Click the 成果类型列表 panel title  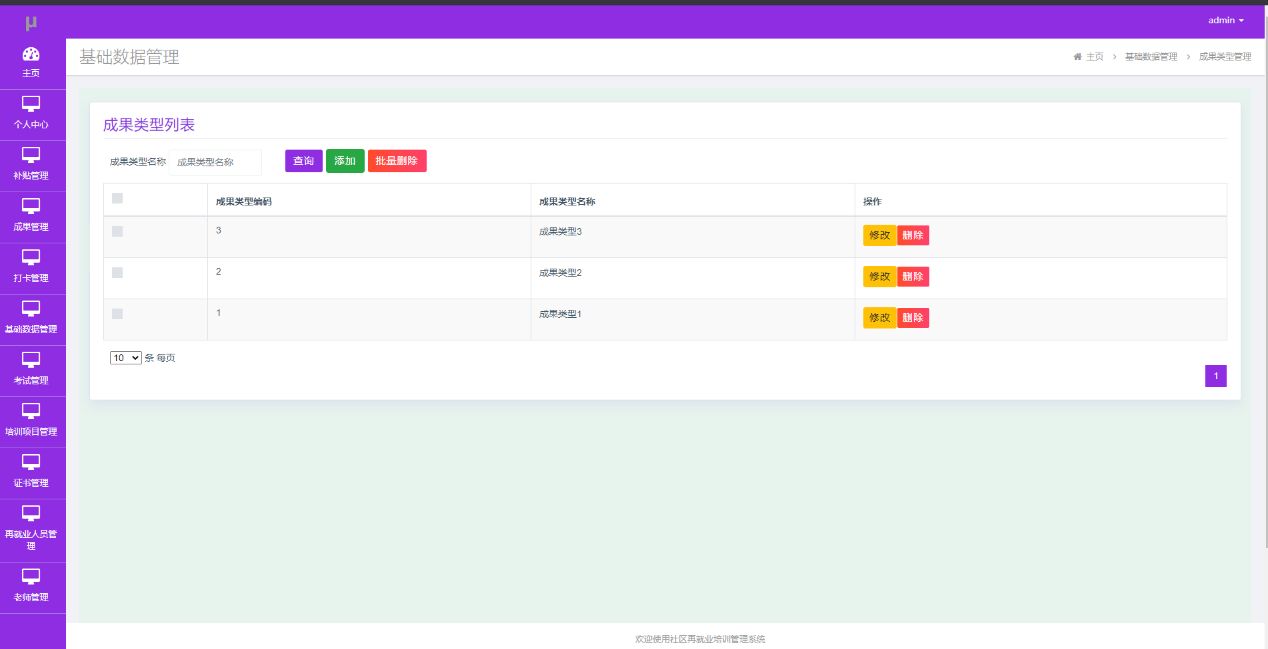pos(149,125)
